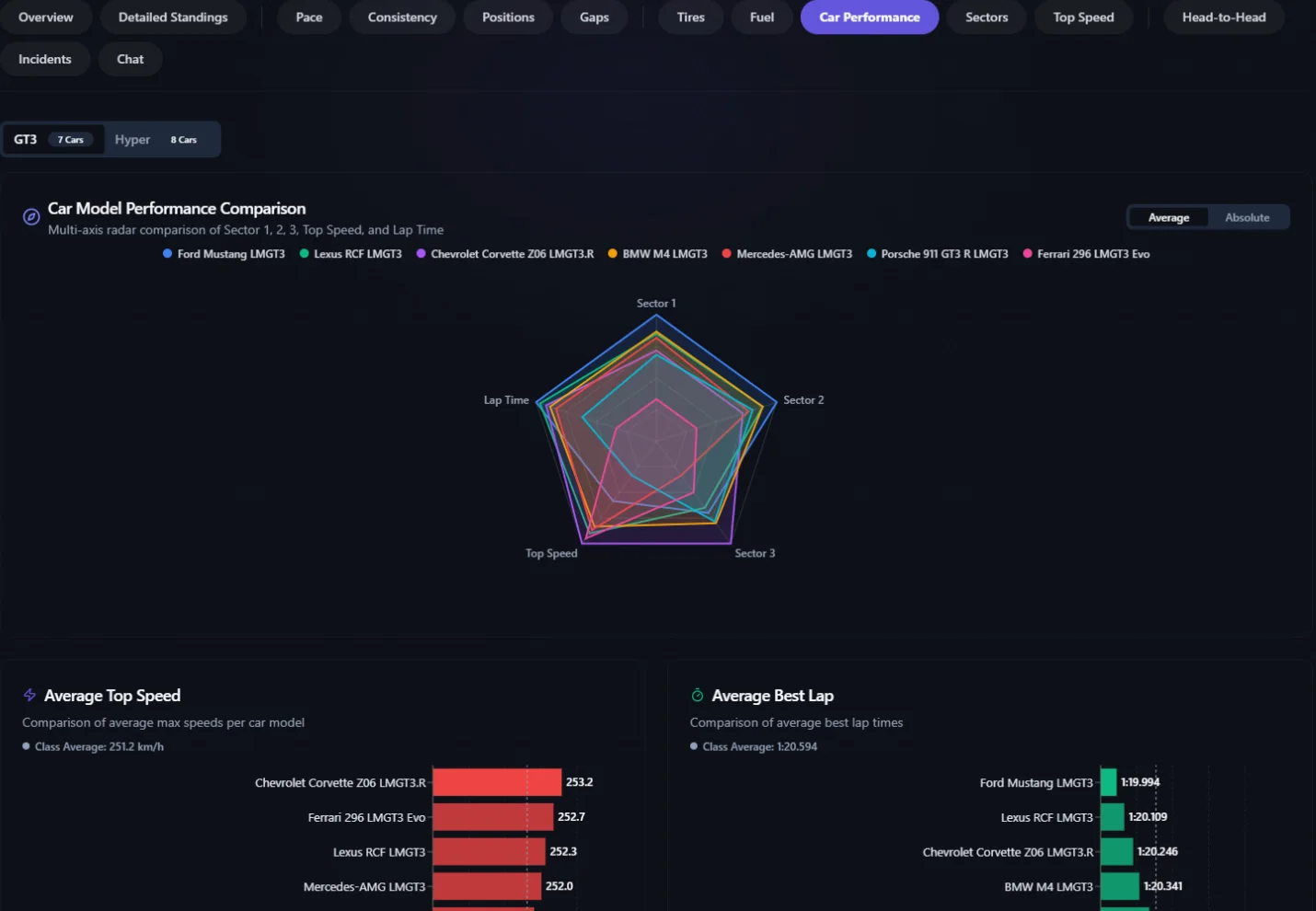This screenshot has width=1316, height=911.
Task: Switch radar chart to Absolute mode
Action: tap(1247, 217)
